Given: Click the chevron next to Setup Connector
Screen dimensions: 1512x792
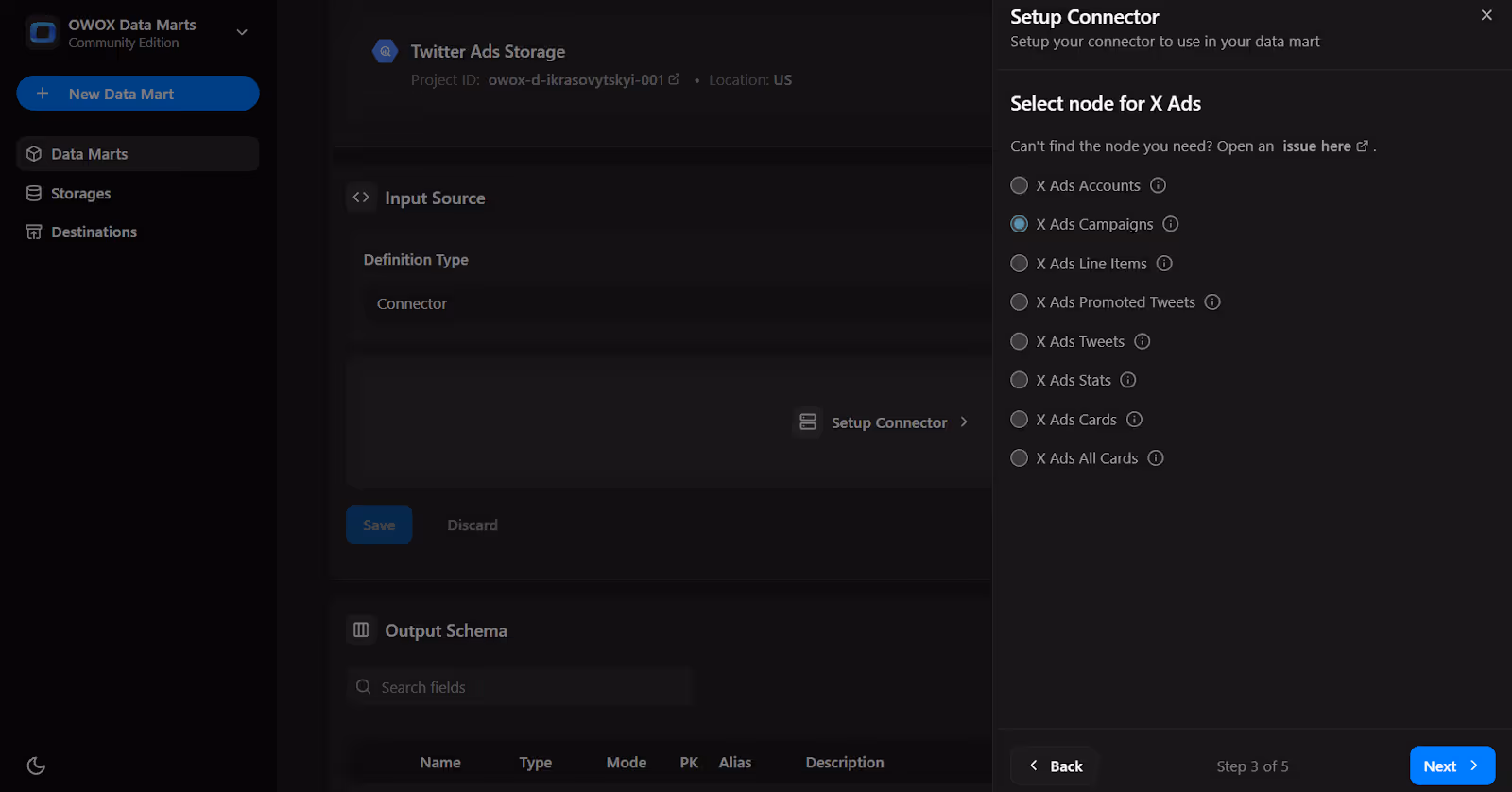Looking at the screenshot, I should (x=964, y=422).
